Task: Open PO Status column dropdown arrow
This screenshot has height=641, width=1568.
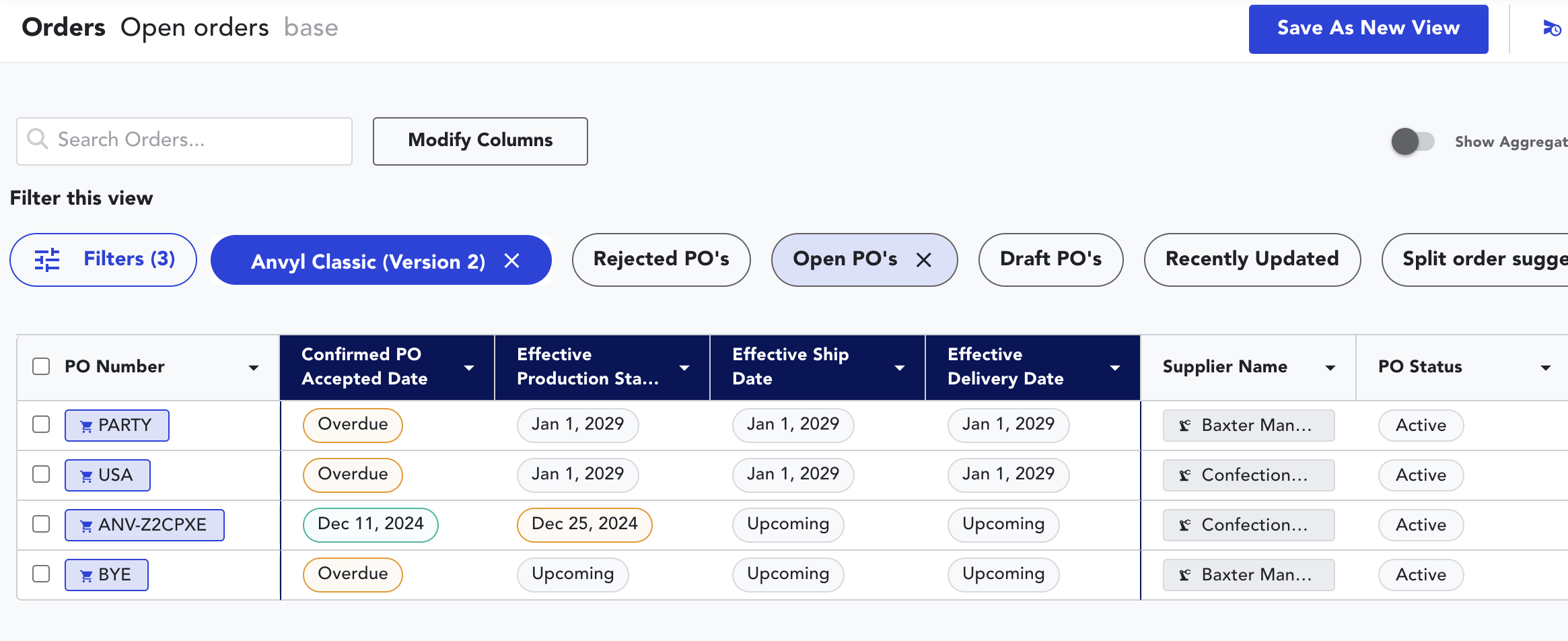Action: click(x=1546, y=368)
